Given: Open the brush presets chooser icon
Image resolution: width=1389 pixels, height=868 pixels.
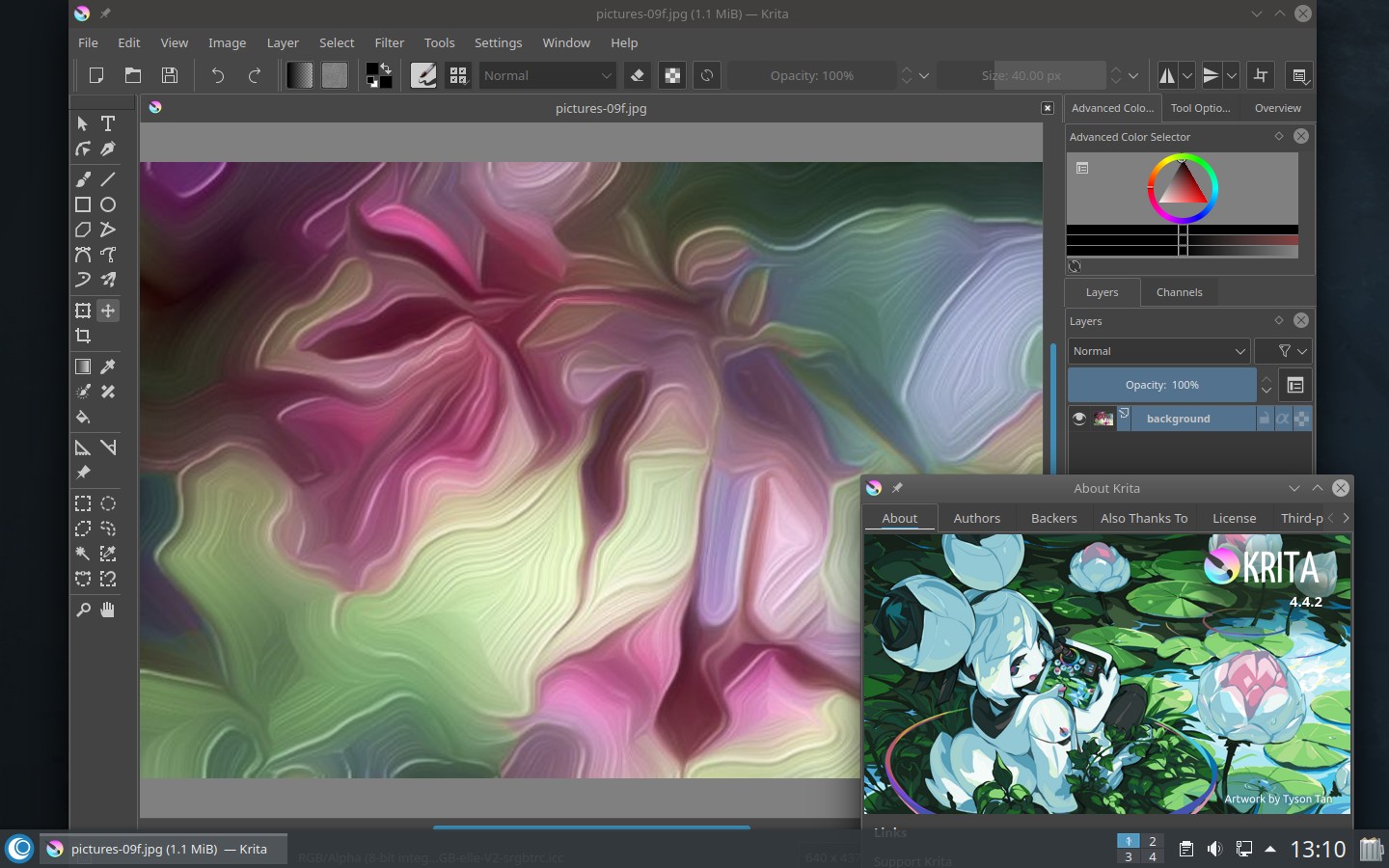Looking at the screenshot, I should pyautogui.click(x=458, y=75).
